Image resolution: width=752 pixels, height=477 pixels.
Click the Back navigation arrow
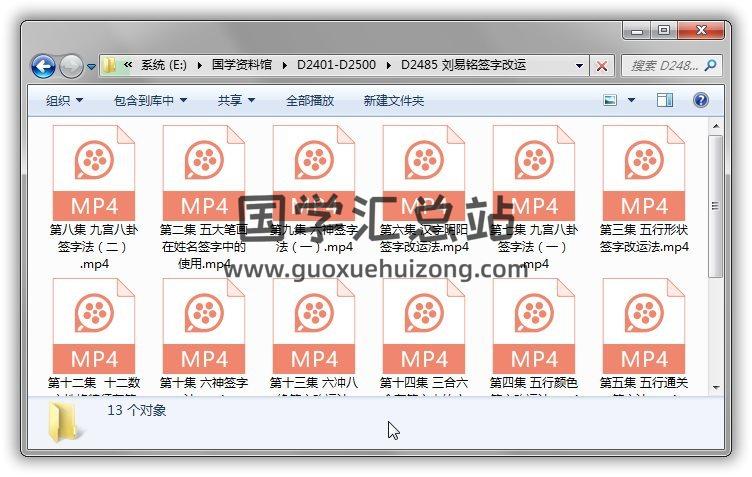43,66
